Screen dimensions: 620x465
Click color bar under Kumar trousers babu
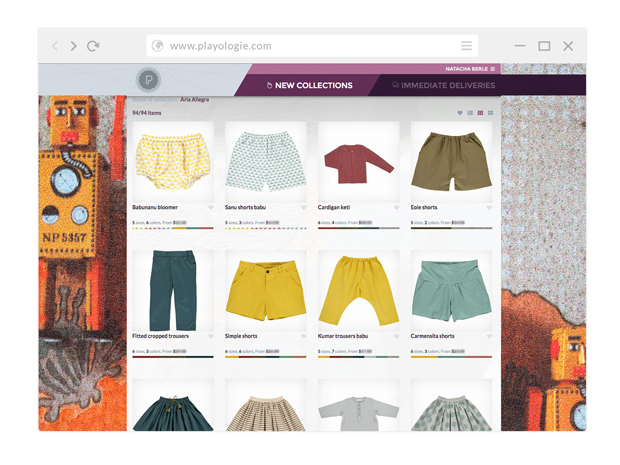(x=359, y=357)
